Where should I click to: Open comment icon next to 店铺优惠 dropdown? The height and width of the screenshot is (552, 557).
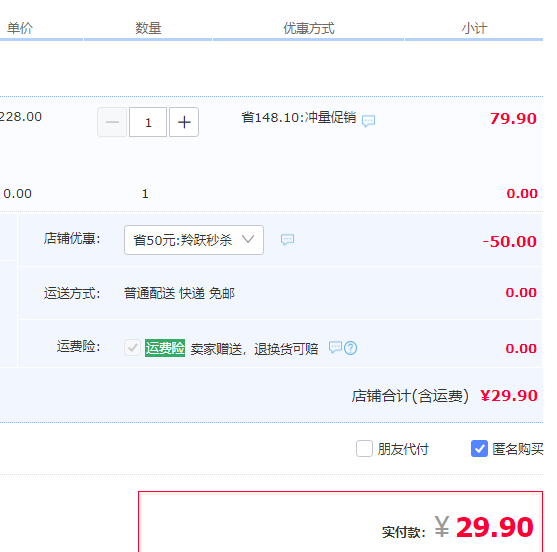(287, 240)
